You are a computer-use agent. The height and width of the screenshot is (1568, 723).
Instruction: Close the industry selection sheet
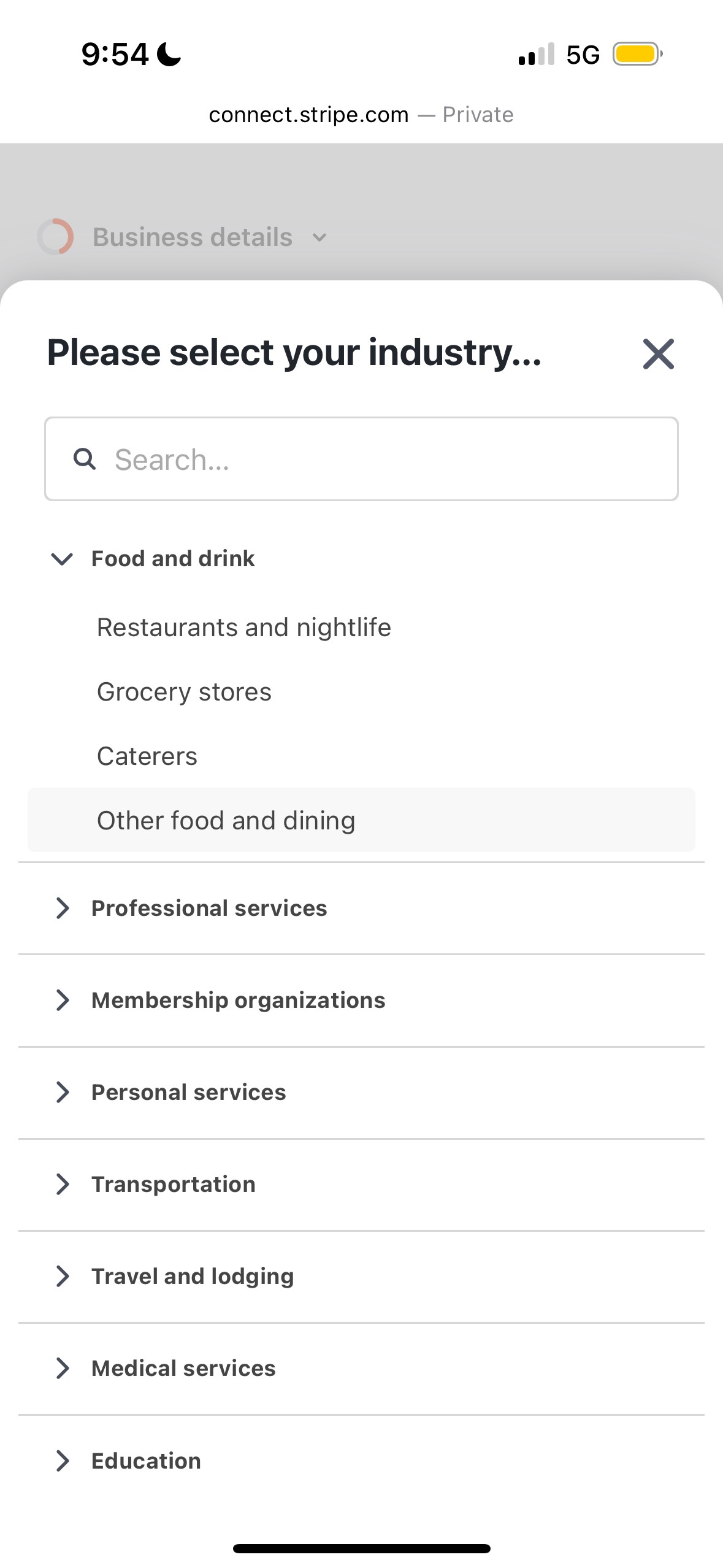pos(658,354)
